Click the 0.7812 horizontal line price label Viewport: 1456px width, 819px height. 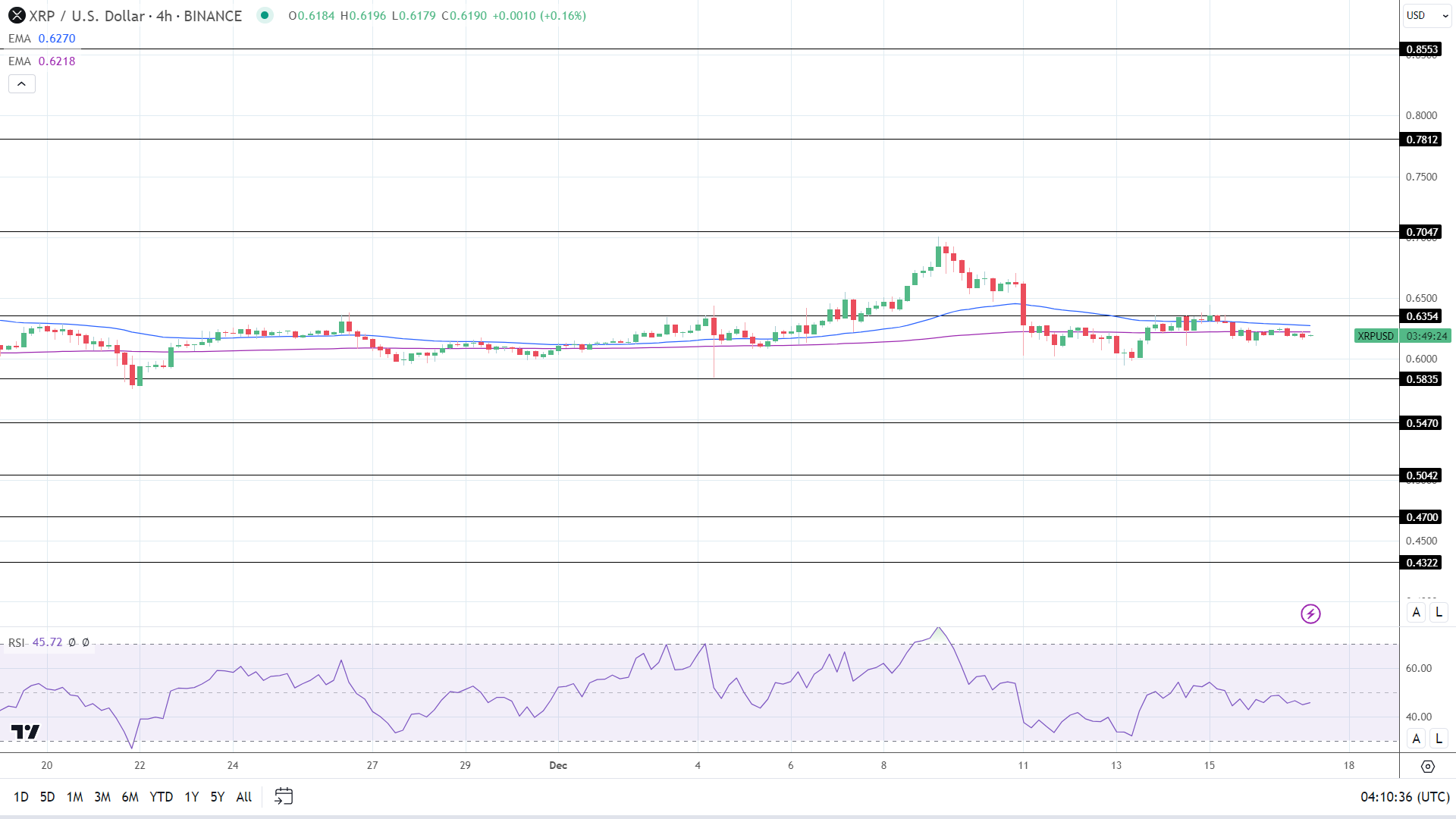coord(1422,140)
